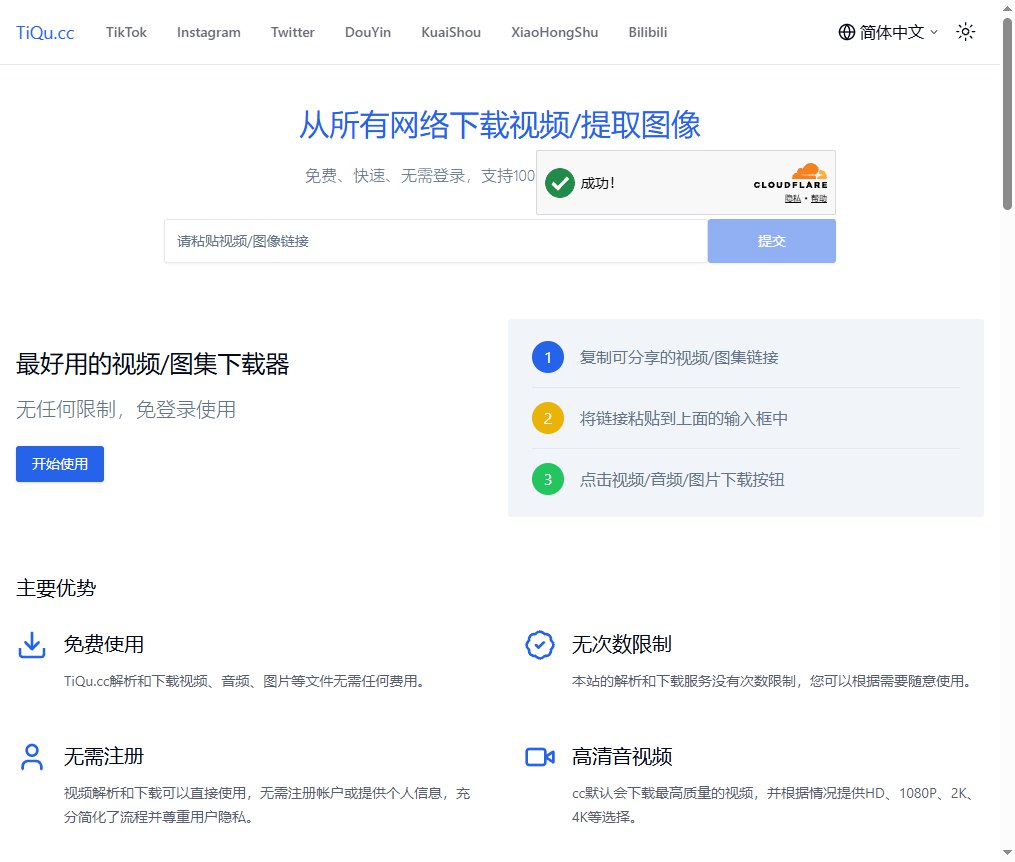Click the 最好用的视频/图集下载器 heading
Image resolution: width=1015 pixels, height=862 pixels.
pos(153,364)
